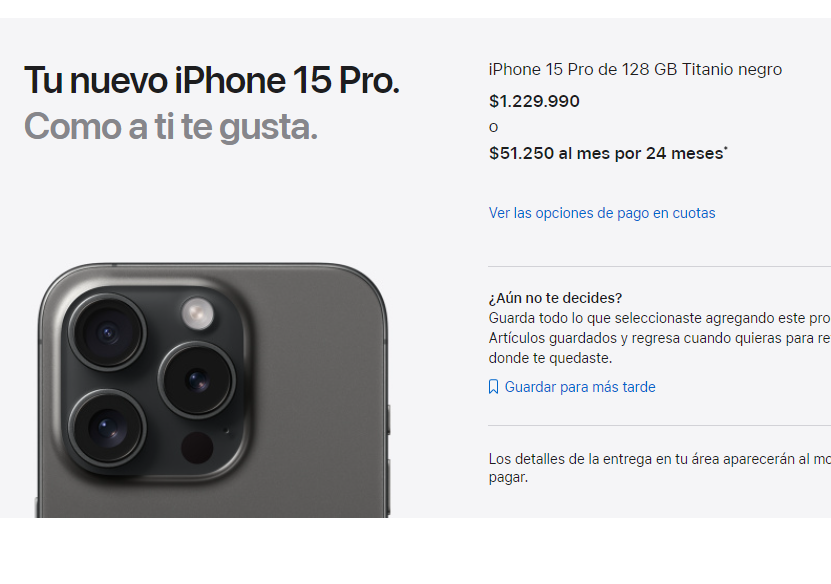Image resolution: width=831 pixels, height=584 pixels.
Task: Click the camera flash on the phone image
Action: [x=198, y=313]
